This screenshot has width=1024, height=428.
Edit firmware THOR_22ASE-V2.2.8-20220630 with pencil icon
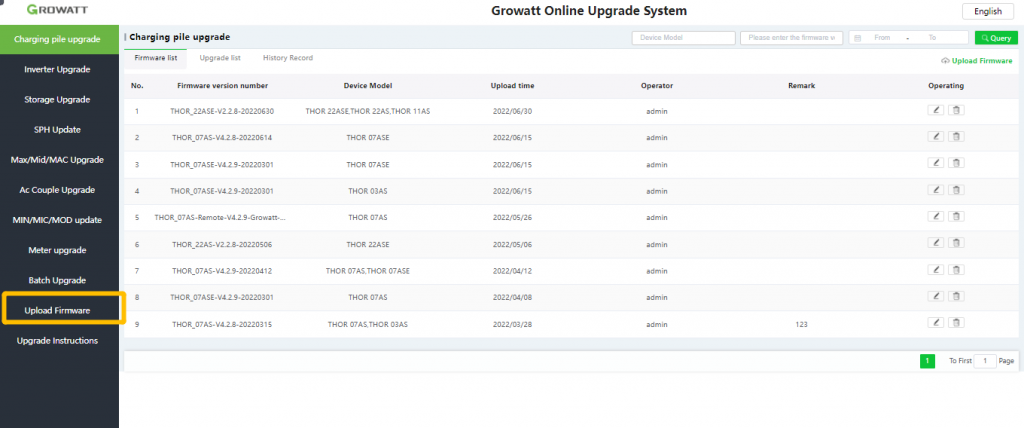(936, 110)
